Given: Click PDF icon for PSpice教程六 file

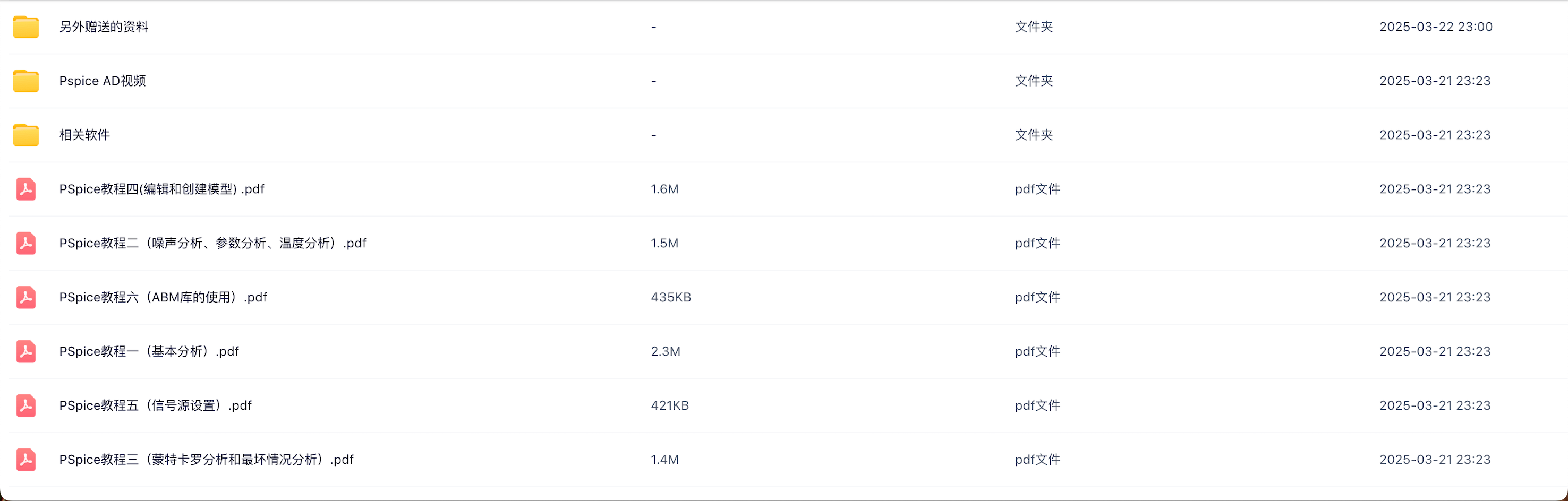Looking at the screenshot, I should [25, 297].
